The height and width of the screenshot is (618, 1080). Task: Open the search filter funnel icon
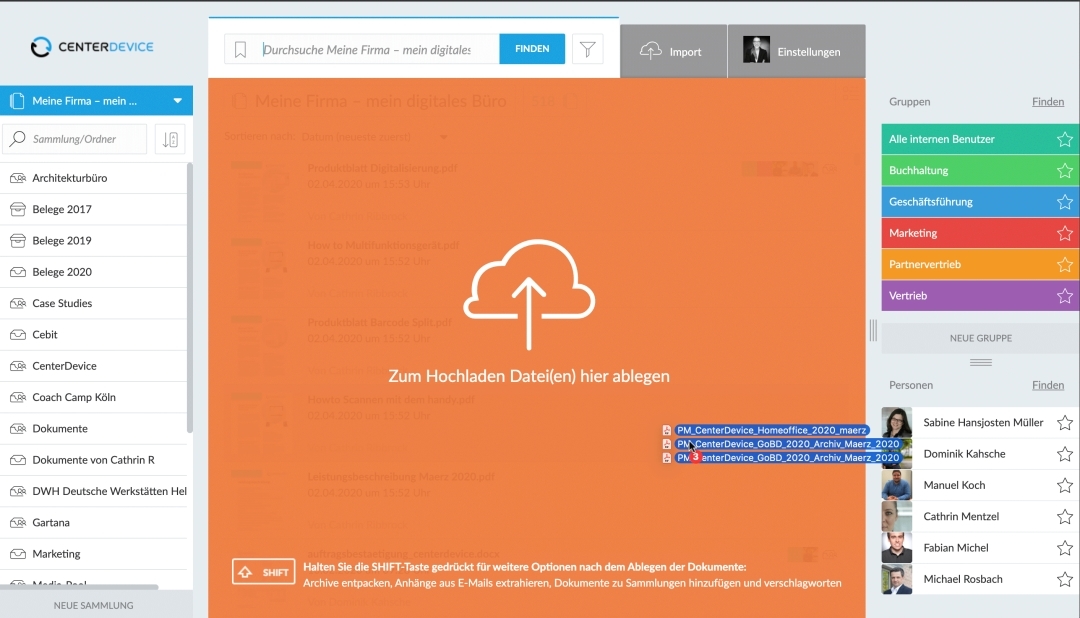click(588, 49)
